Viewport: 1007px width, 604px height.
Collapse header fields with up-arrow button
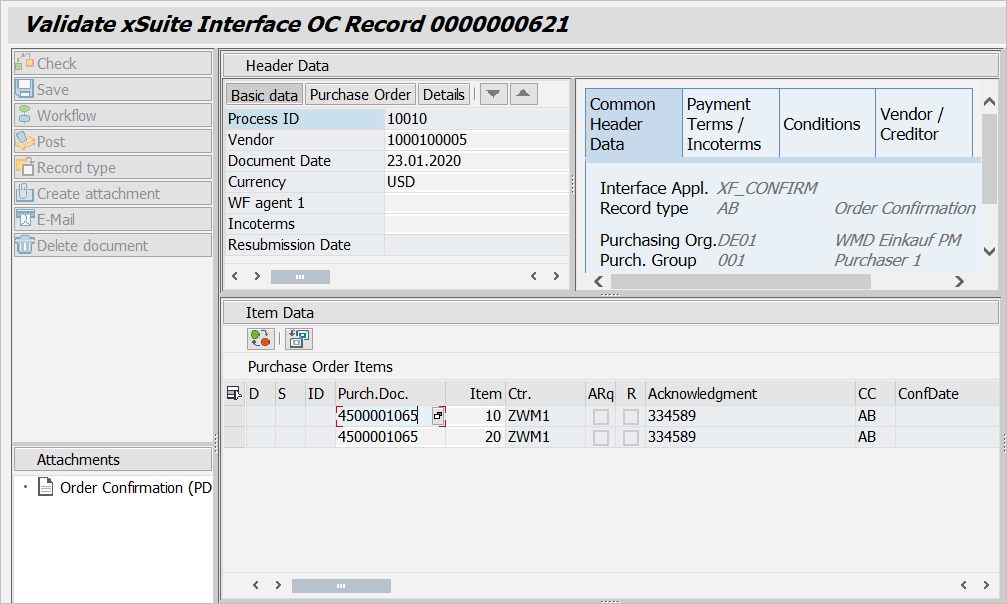pos(524,94)
